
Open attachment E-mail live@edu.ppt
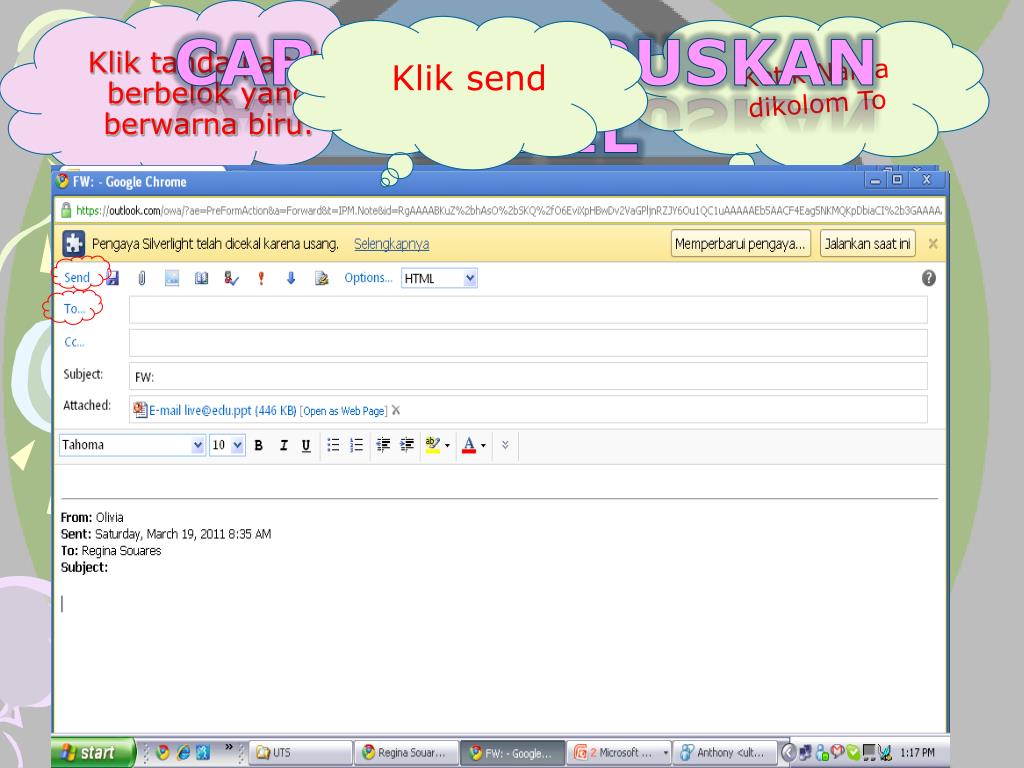[222, 410]
